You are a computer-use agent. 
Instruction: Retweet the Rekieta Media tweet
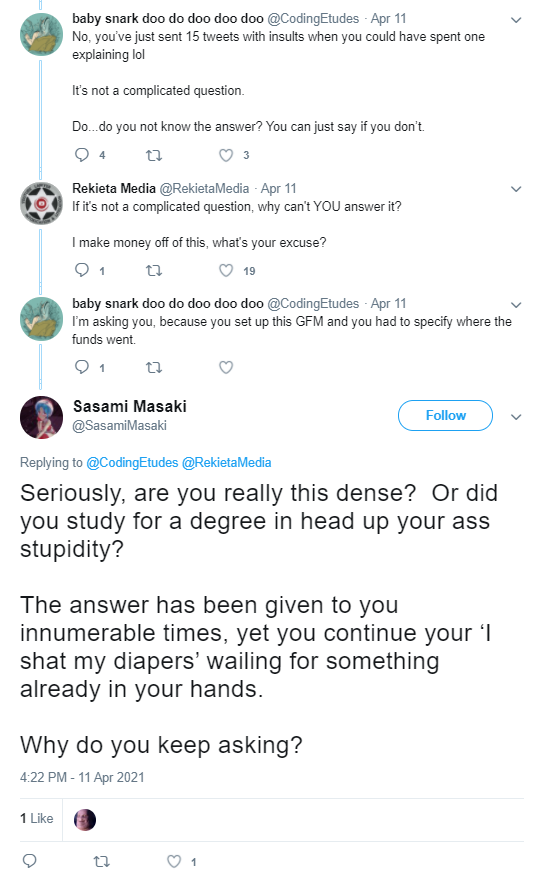coord(154,270)
